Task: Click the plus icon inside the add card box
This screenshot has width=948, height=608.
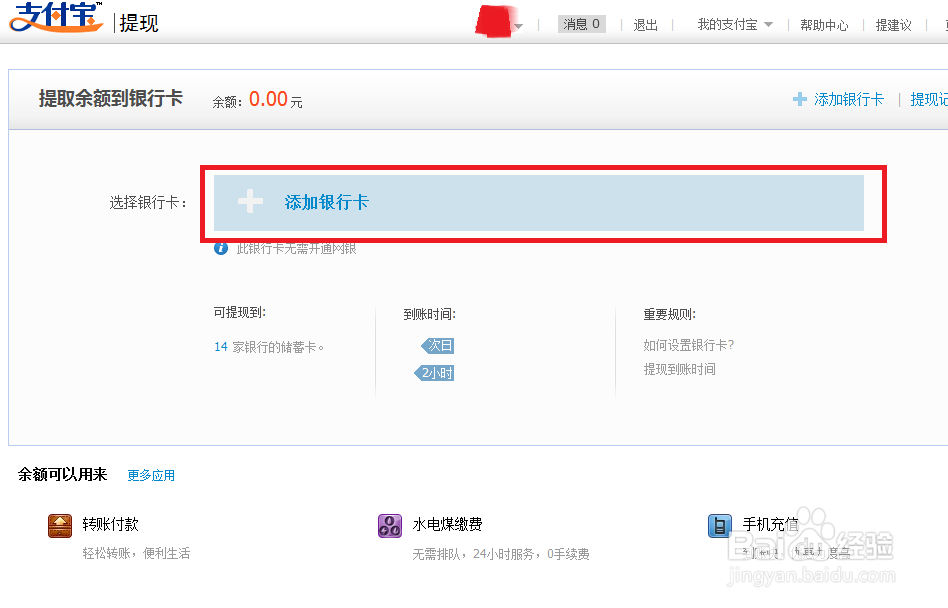Action: point(249,201)
